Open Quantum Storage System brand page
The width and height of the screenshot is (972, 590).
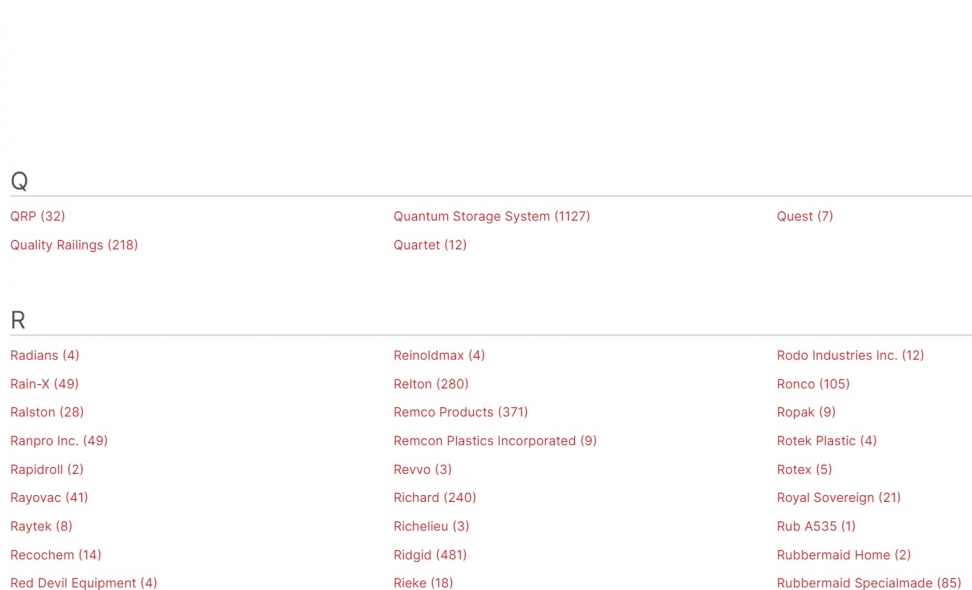pos(491,216)
